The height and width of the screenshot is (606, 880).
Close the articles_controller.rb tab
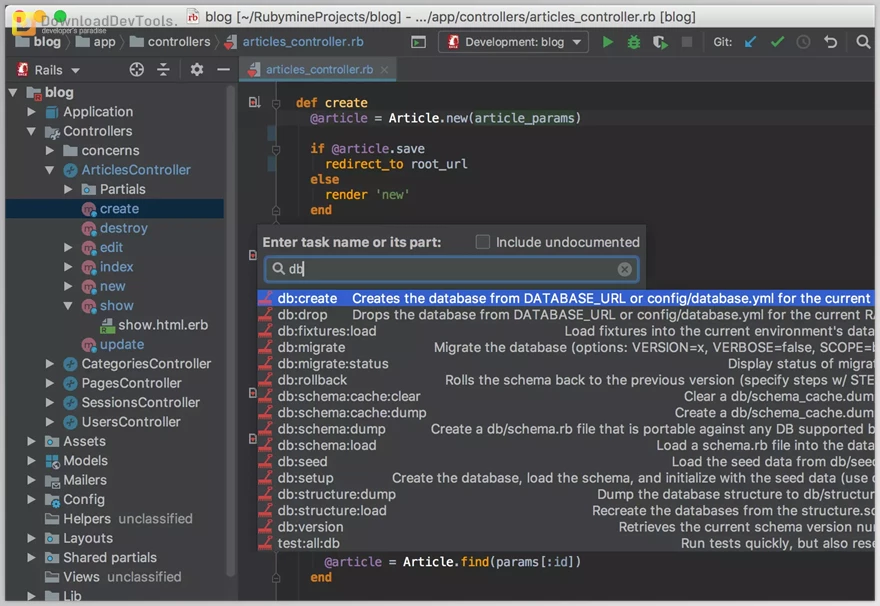point(384,70)
